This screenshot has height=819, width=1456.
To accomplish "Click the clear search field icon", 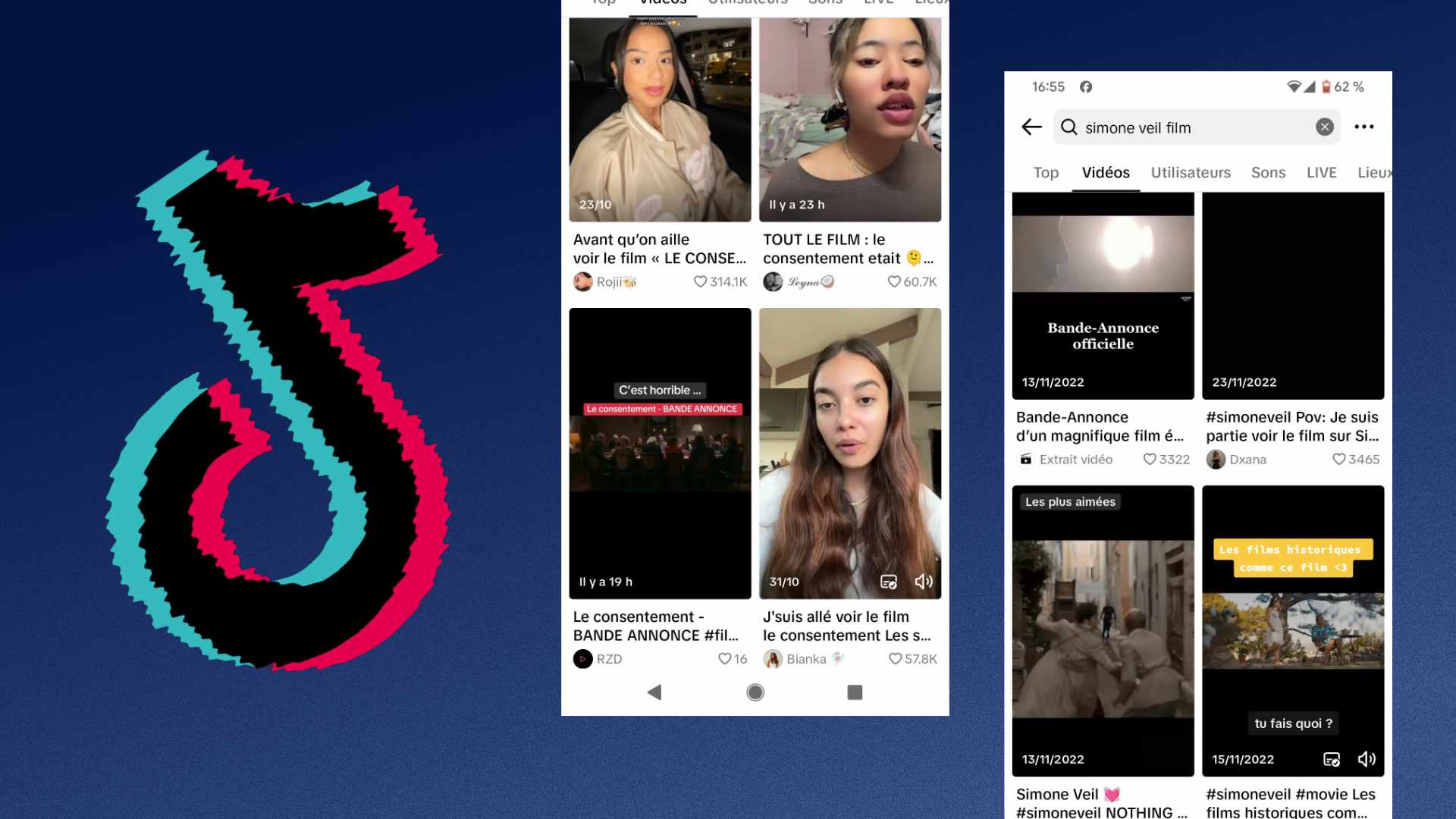I will click(x=1325, y=126).
